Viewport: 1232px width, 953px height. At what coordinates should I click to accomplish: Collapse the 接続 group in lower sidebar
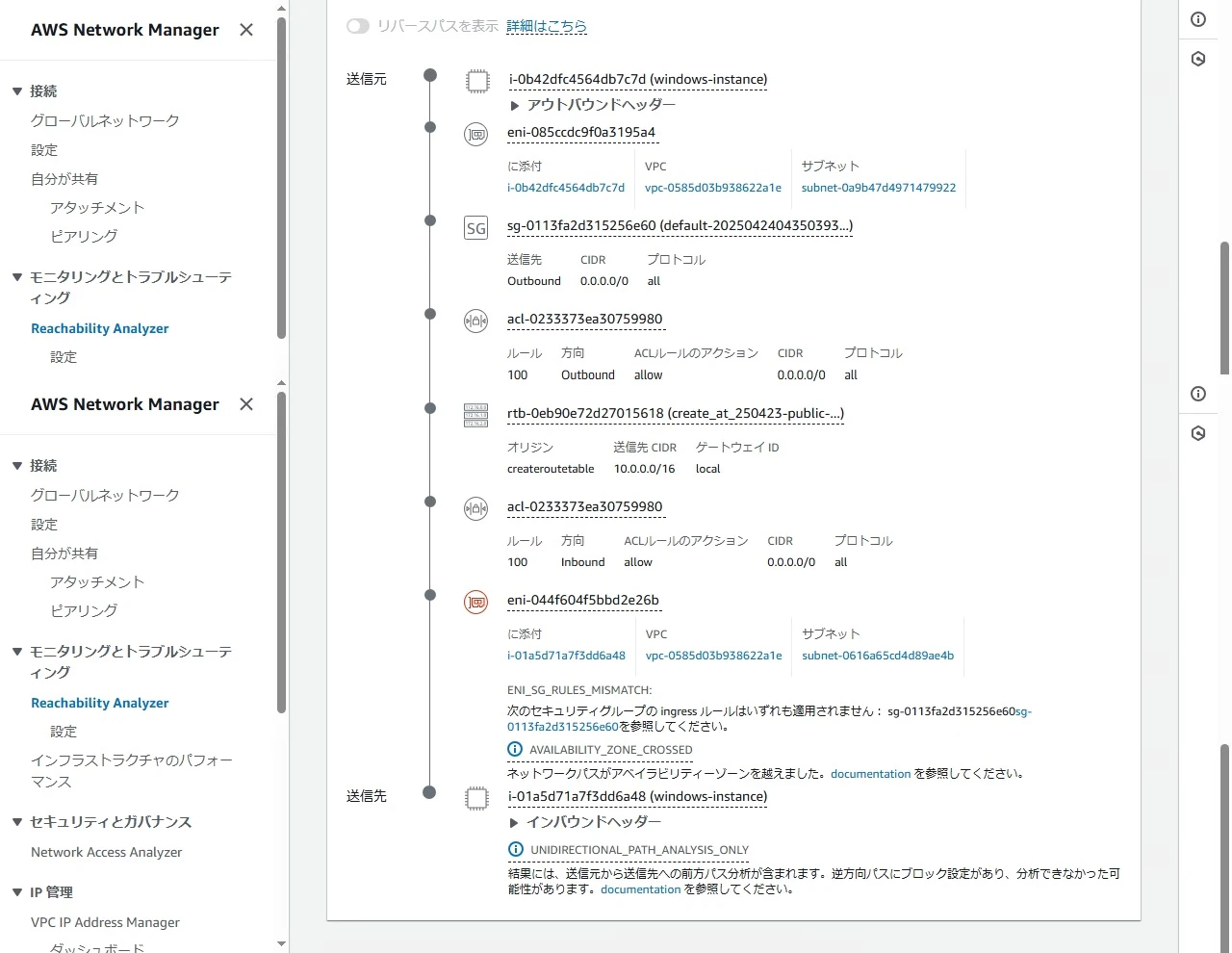pyautogui.click(x=17, y=466)
